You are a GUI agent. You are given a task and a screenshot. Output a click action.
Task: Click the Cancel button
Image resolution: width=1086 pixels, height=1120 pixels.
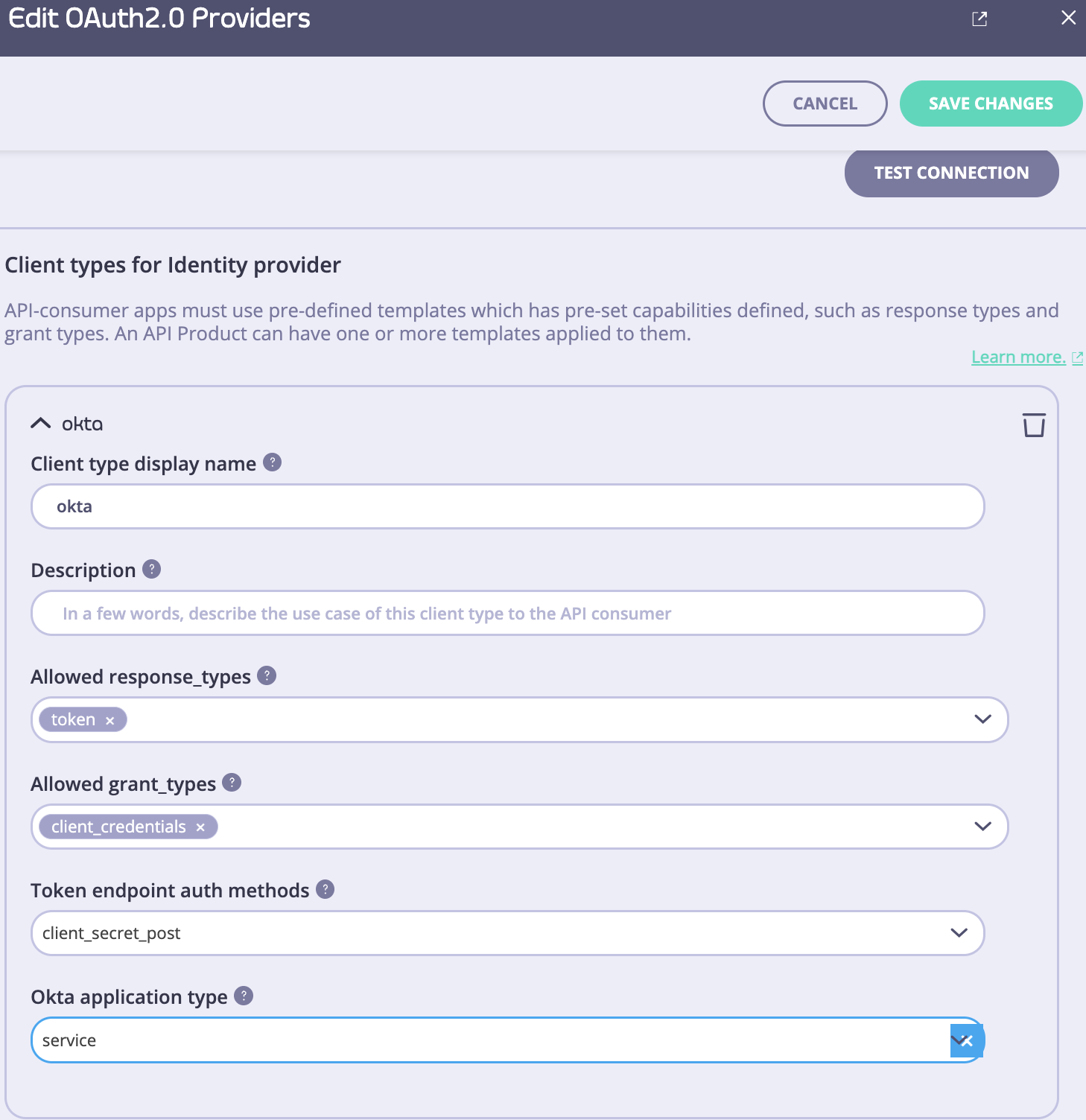tap(825, 104)
